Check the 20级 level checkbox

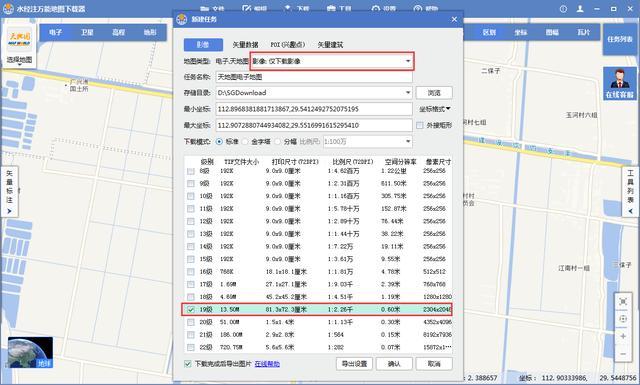point(191,322)
